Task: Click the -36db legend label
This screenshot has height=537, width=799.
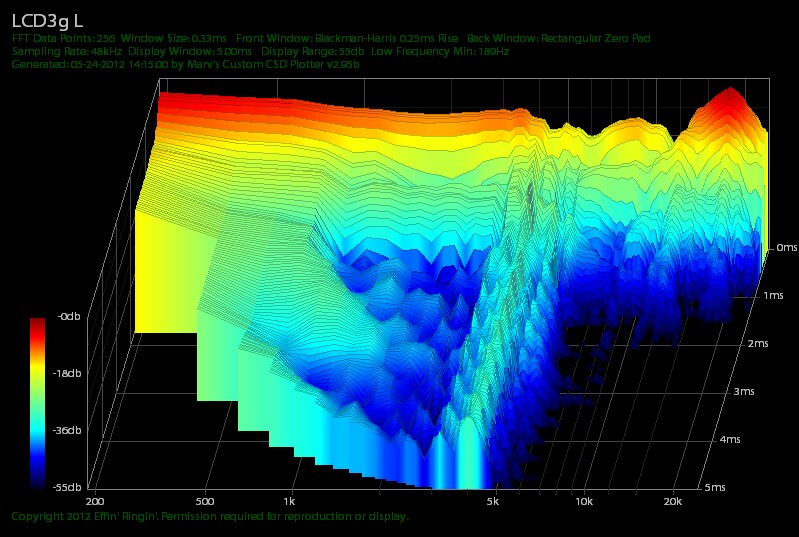Action: click(67, 431)
